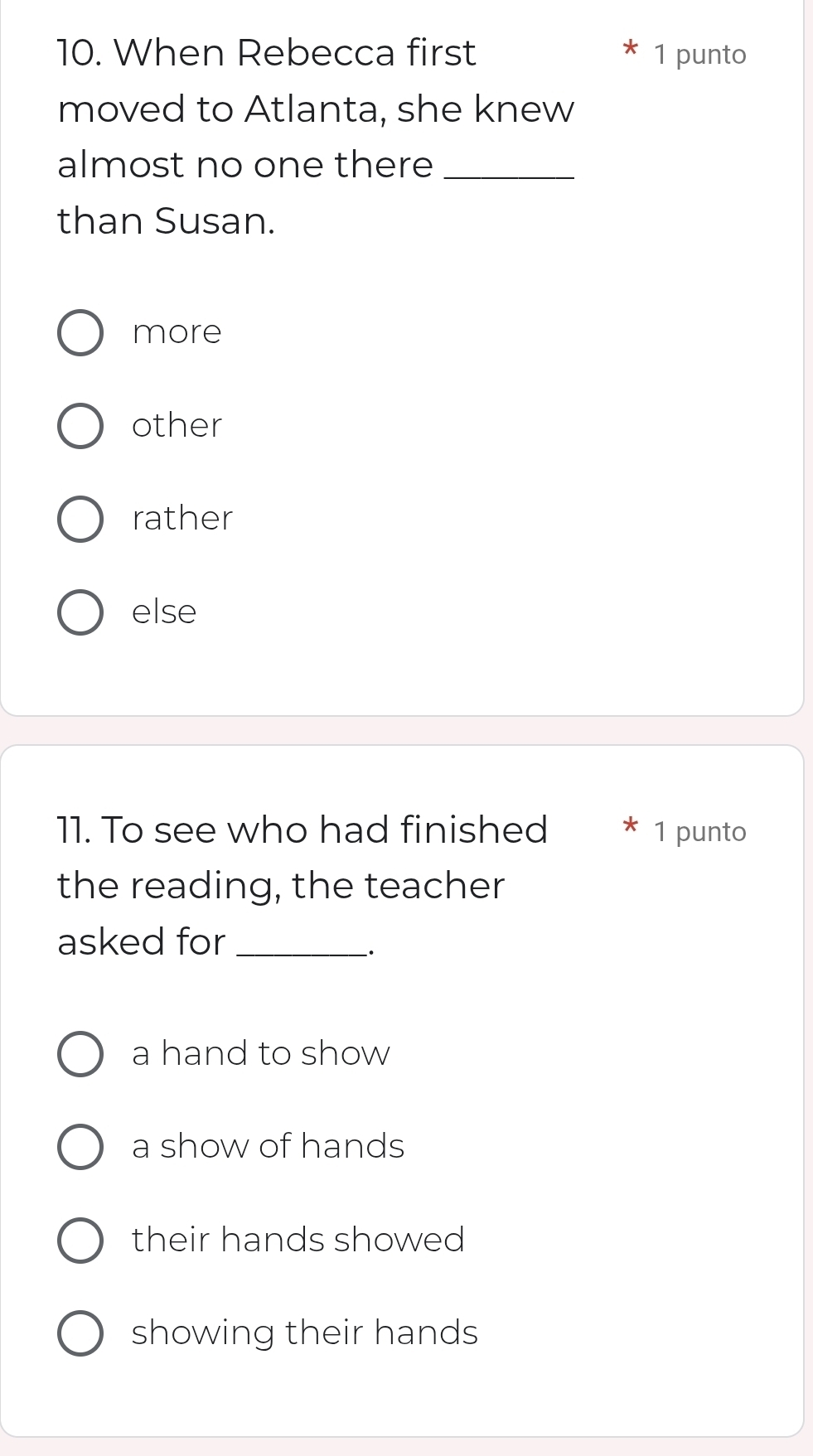Select the 'more' radio button
Image resolution: width=813 pixels, height=1456 pixels.
(x=80, y=333)
